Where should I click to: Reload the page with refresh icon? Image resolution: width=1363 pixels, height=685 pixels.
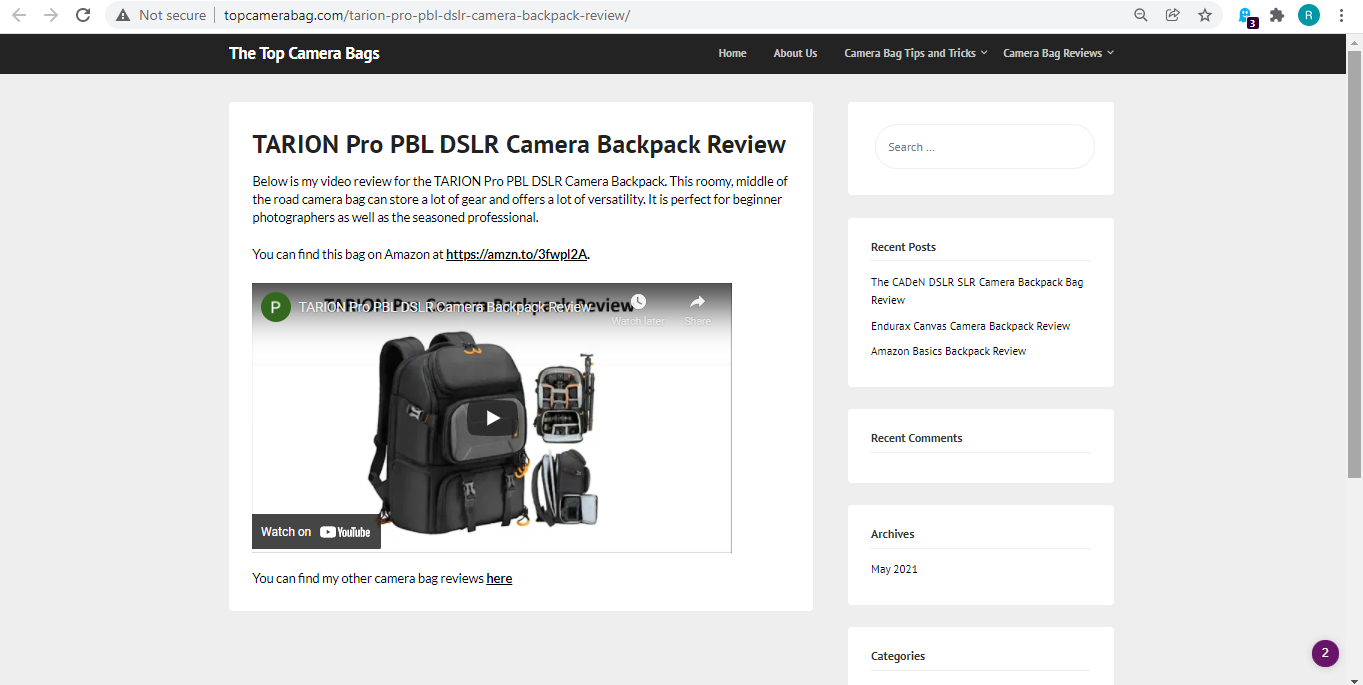tap(83, 15)
